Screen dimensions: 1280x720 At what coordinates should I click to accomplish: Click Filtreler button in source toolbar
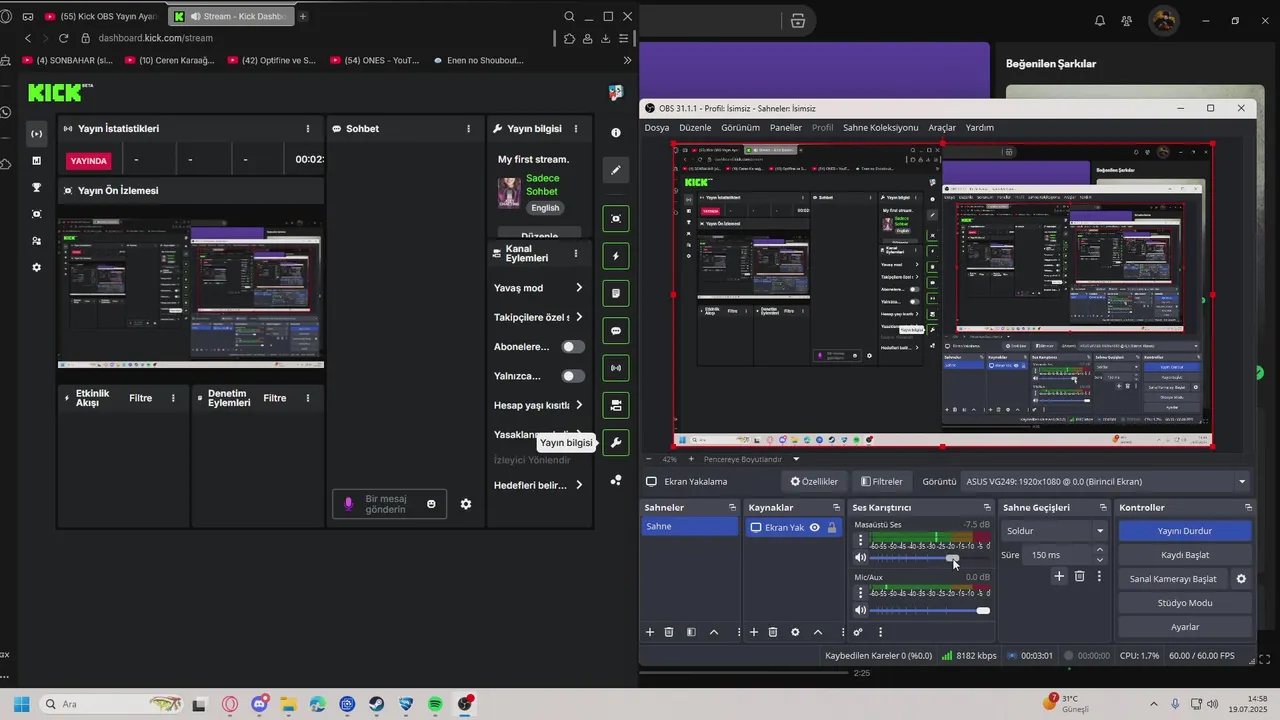coord(881,481)
